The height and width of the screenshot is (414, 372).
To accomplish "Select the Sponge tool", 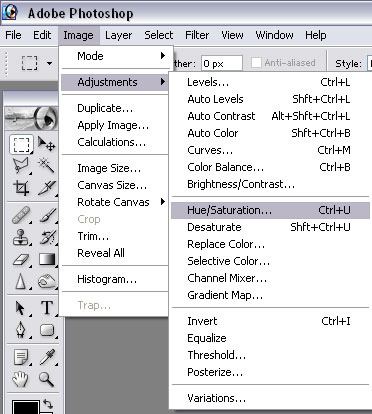I will tap(47, 281).
